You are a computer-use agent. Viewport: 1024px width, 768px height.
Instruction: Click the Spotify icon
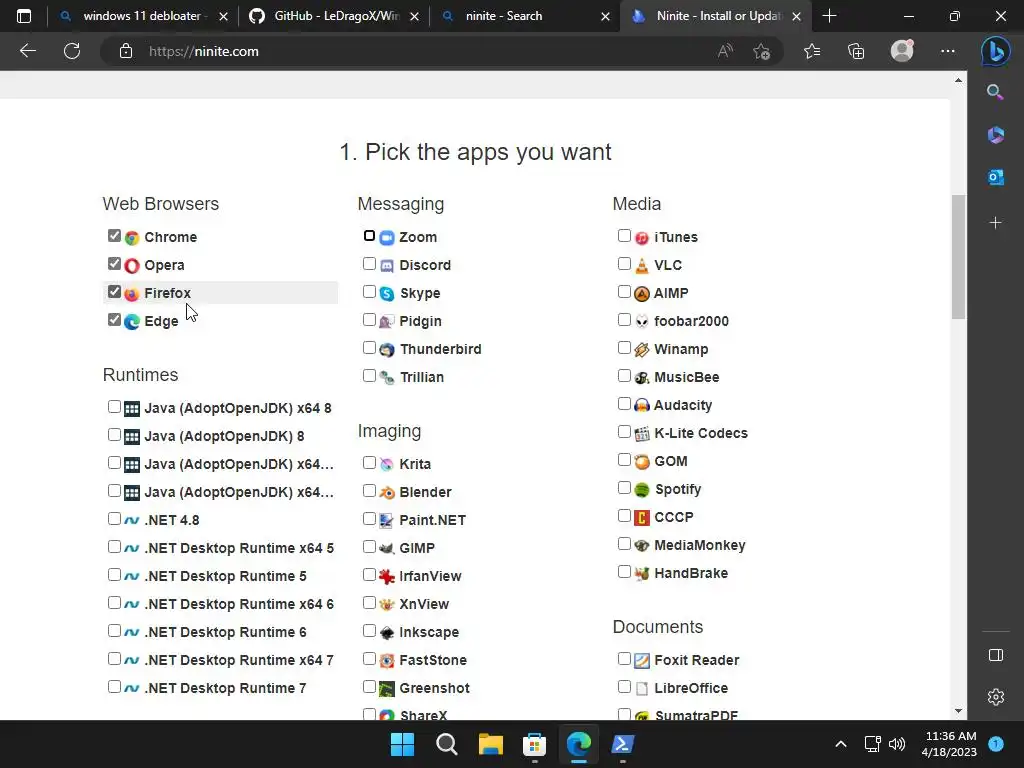click(642, 490)
